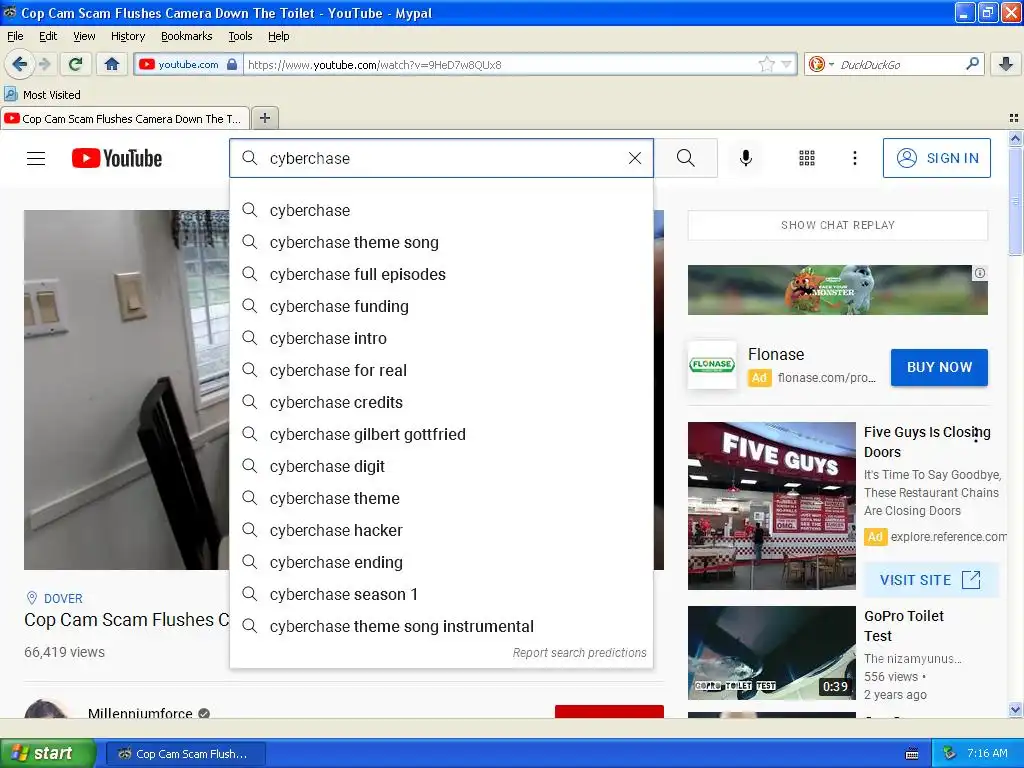The image size is (1024, 768).
Task: Bookmark this page with the star icon
Action: point(766,64)
